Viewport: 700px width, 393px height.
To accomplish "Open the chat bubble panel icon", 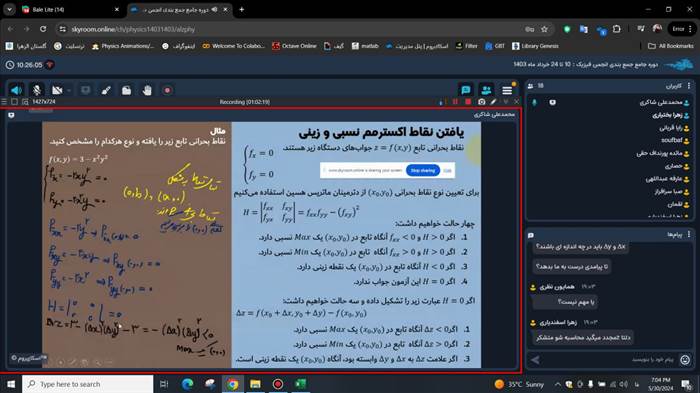I will tap(466, 90).
